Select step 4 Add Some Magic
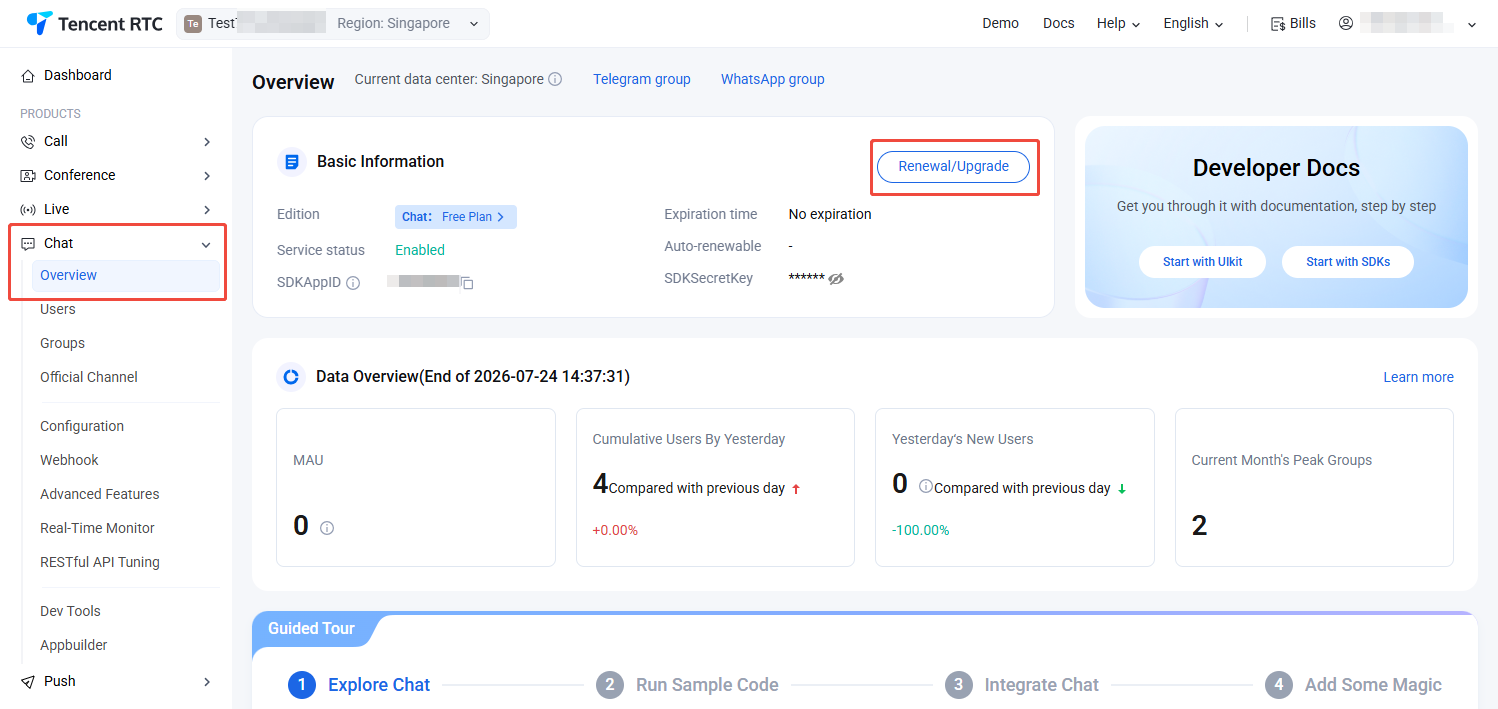The width and height of the screenshot is (1498, 709). pyautogui.click(x=1353, y=685)
